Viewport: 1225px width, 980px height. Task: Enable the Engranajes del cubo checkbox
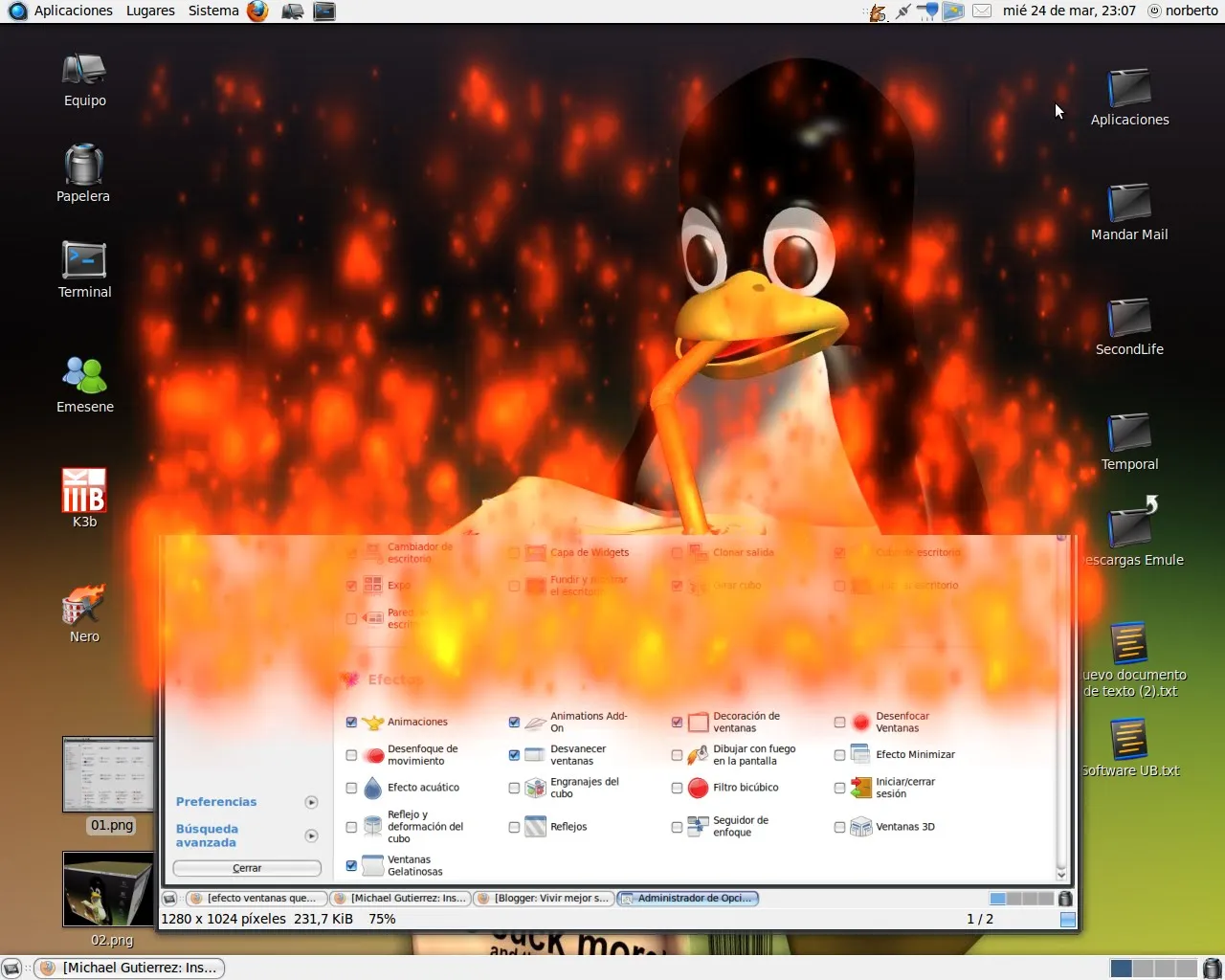click(514, 788)
